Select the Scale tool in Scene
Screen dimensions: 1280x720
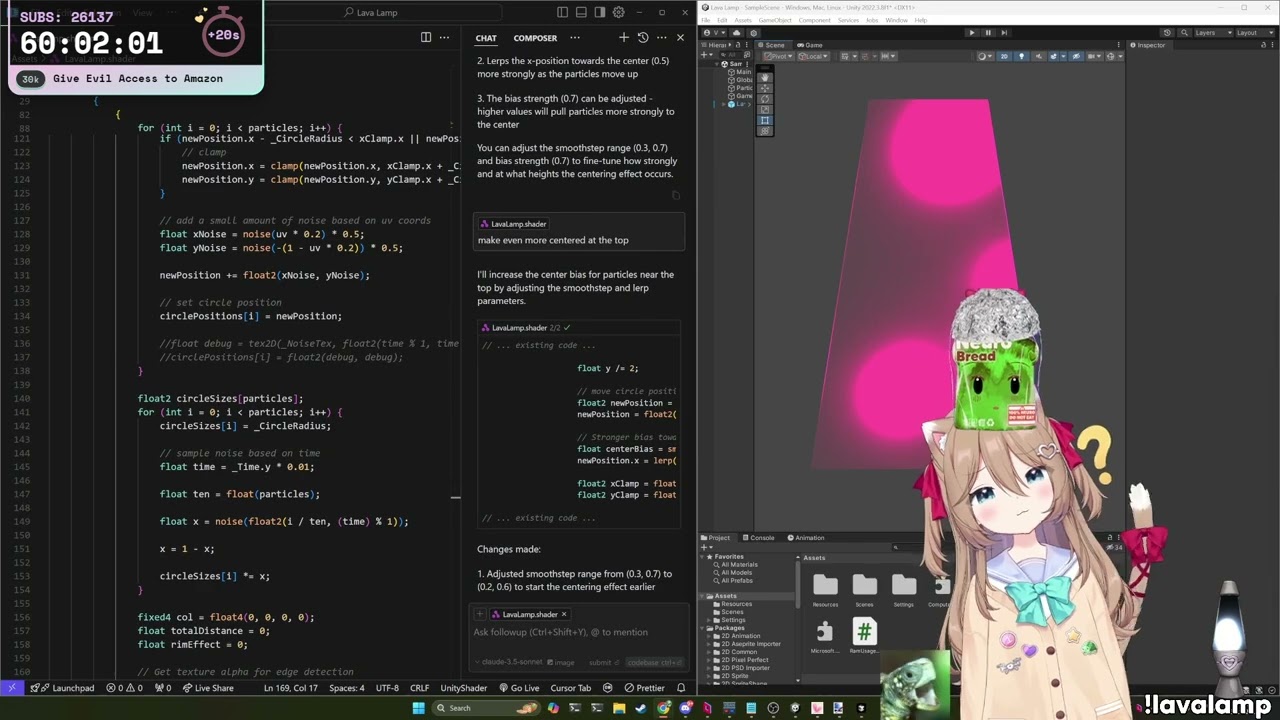[x=765, y=109]
